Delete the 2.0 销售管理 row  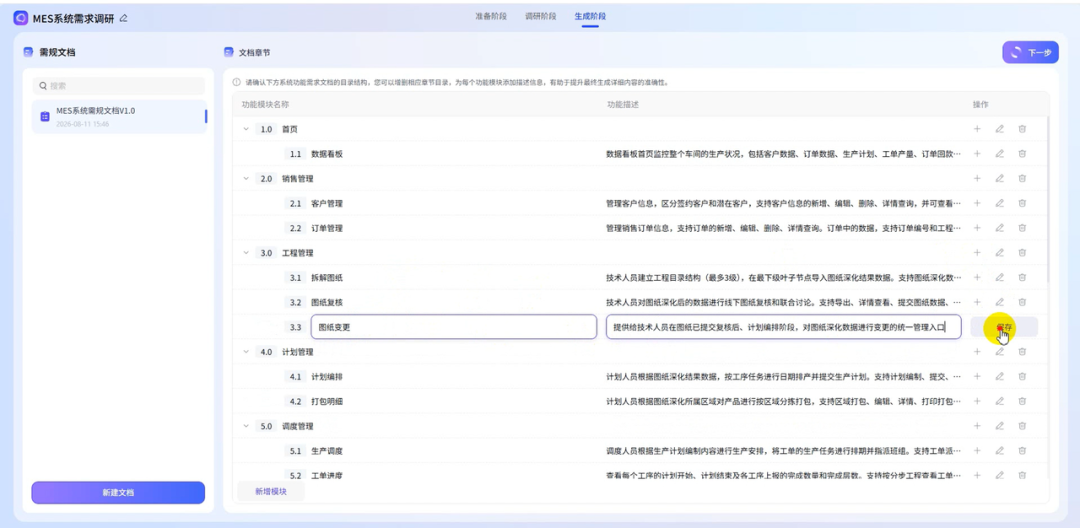click(x=1022, y=178)
